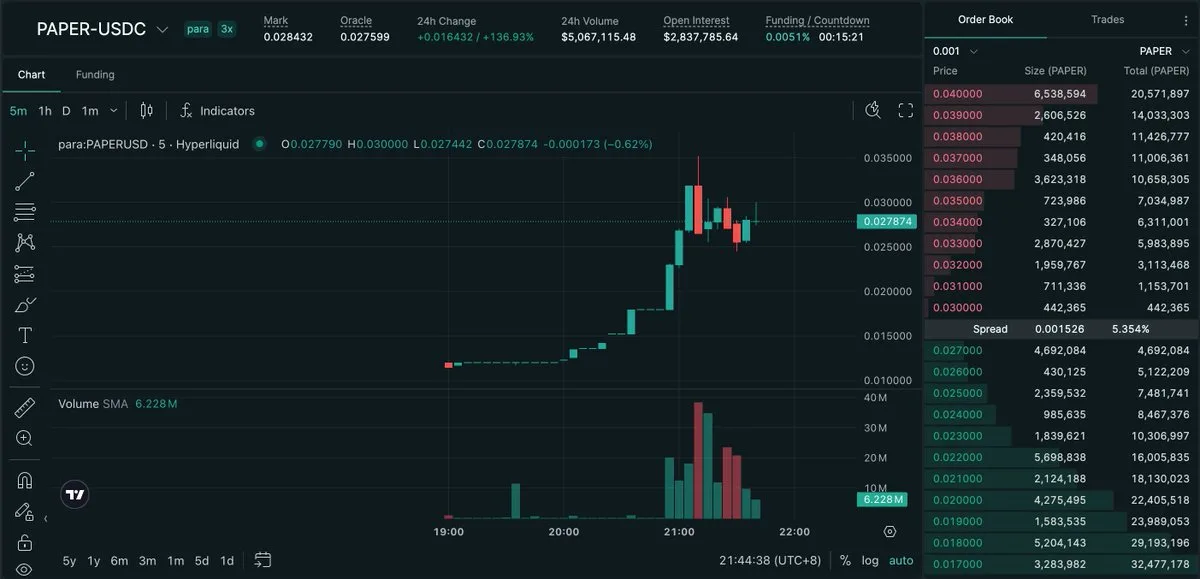Toggle magnet mode for drawings

[25, 481]
